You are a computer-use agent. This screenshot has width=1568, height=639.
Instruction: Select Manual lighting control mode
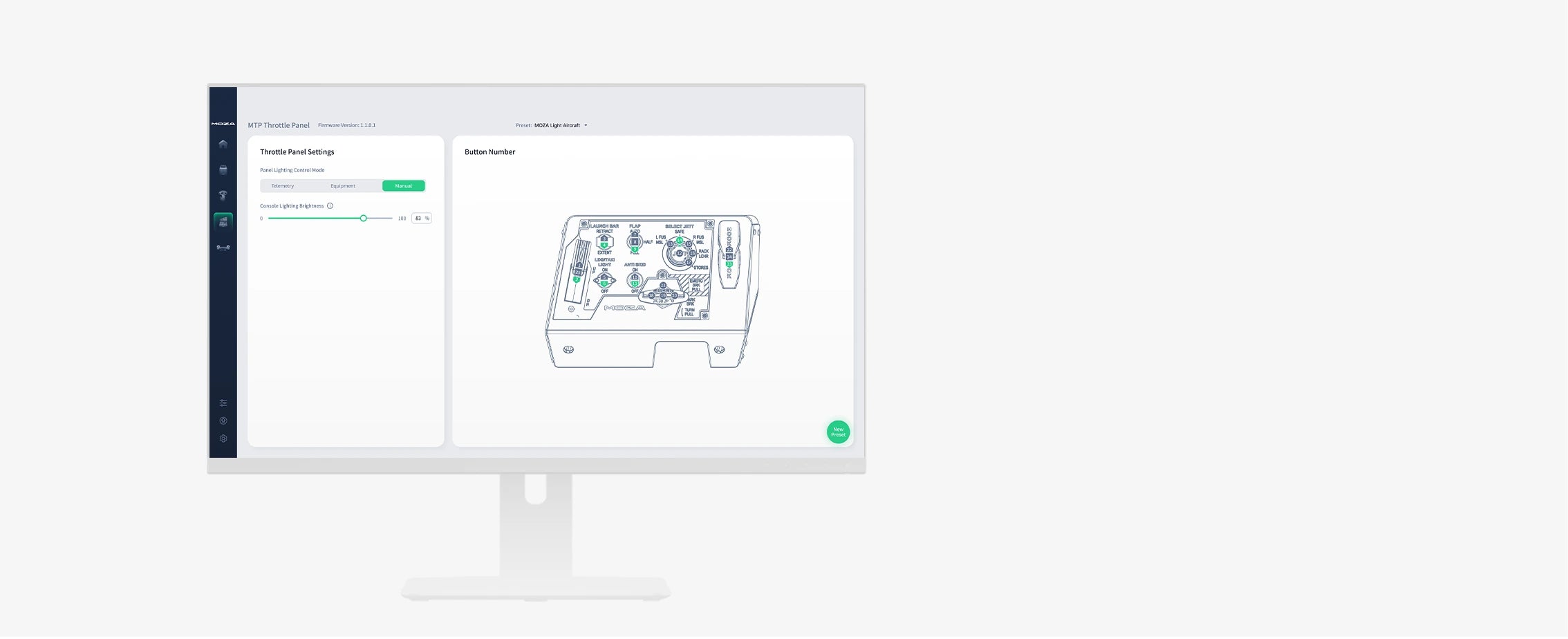coord(403,186)
